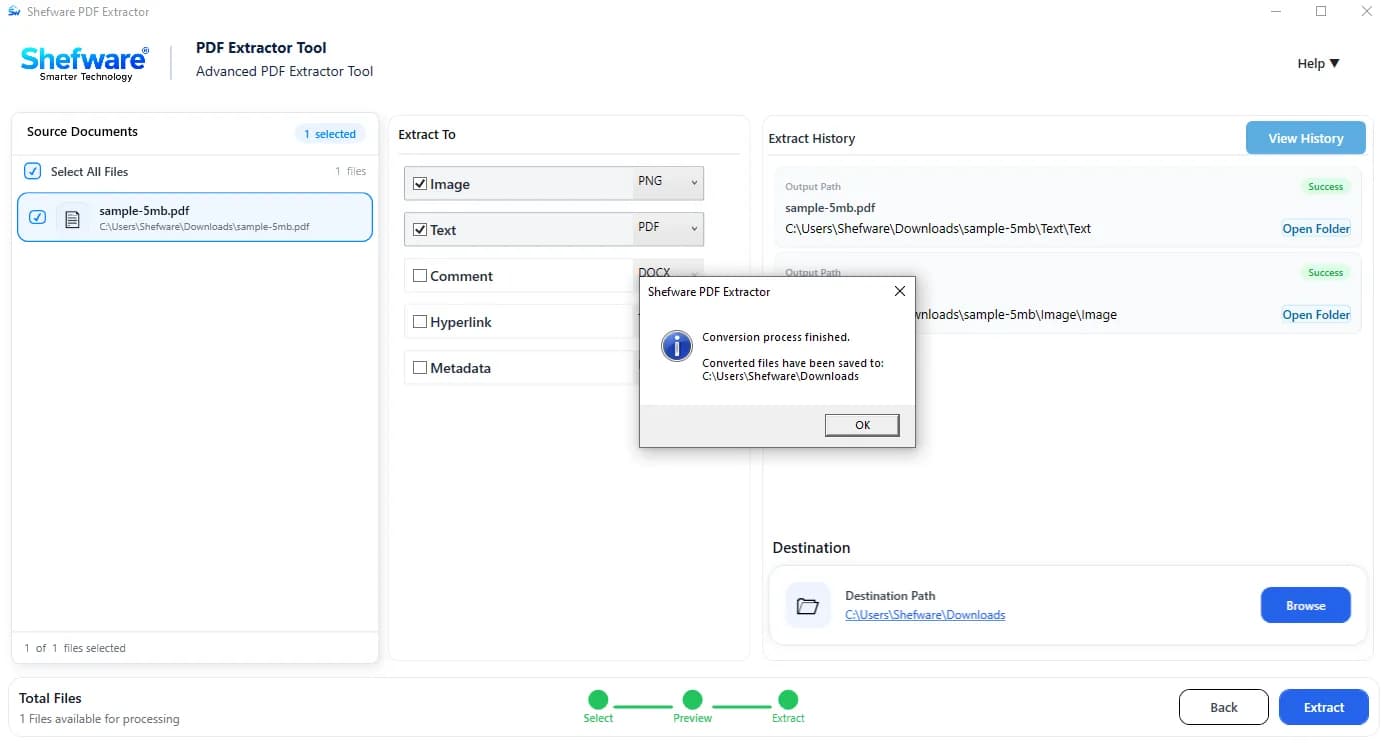Click the Source Documents heading
1387x745 pixels.
[82, 132]
